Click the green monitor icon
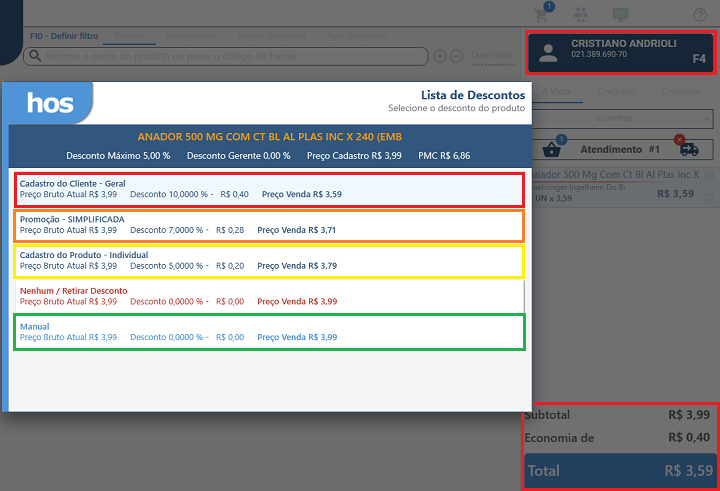 (x=620, y=15)
